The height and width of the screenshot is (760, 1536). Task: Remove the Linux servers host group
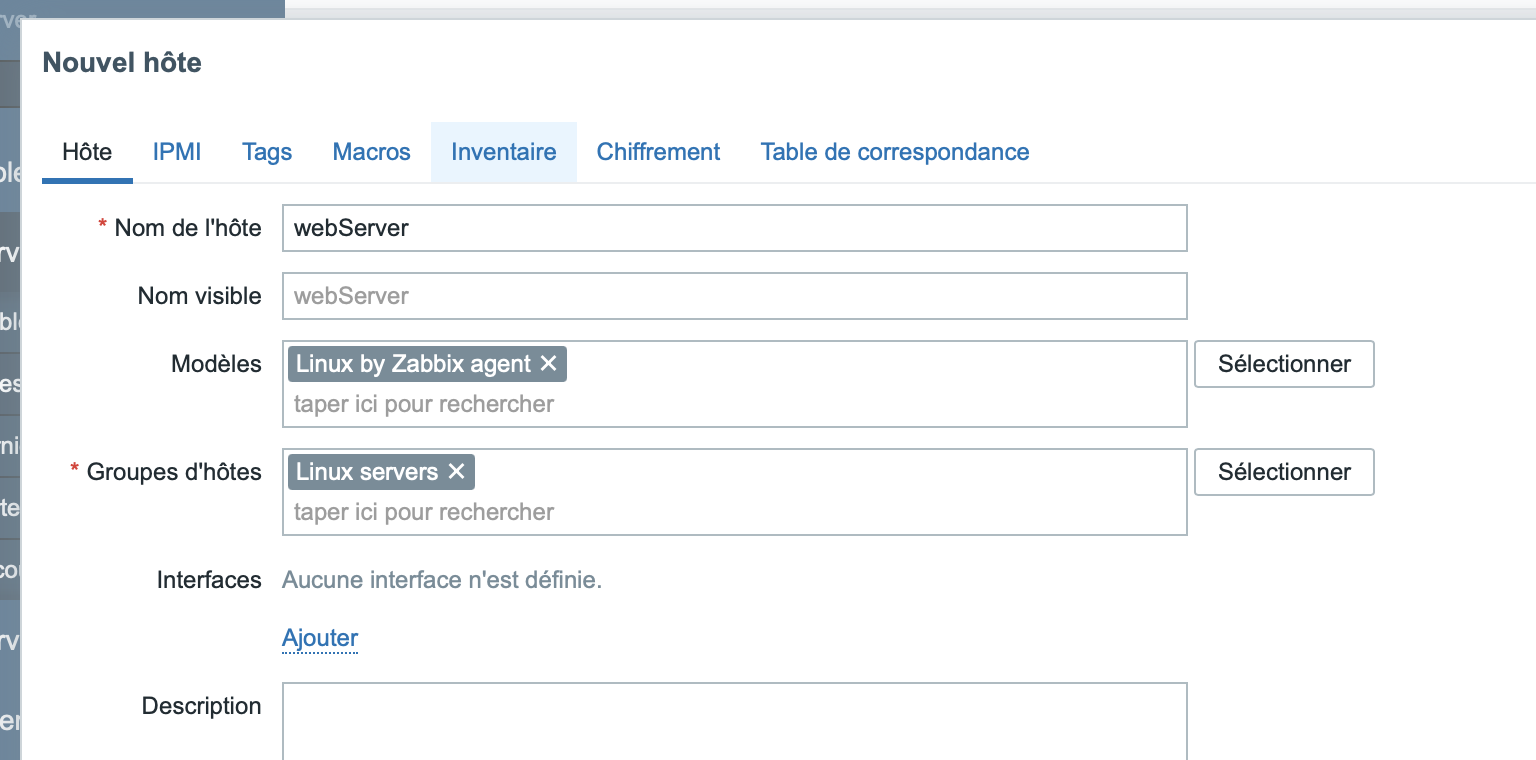(456, 472)
